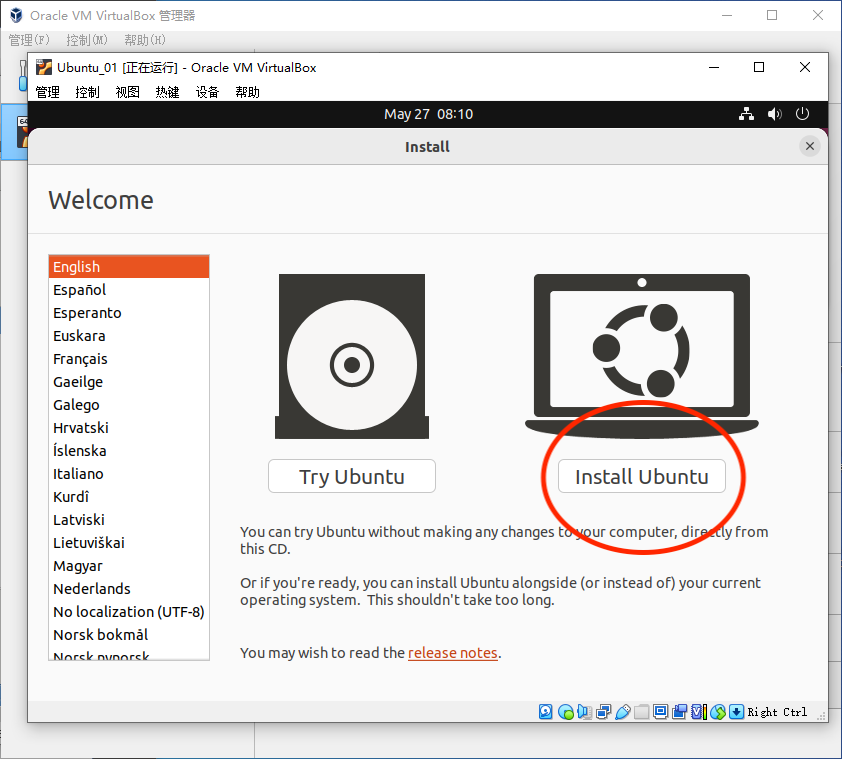Viewport: 842px width, 759px height.
Task: Select Kurdî in language list
Action: point(129,497)
